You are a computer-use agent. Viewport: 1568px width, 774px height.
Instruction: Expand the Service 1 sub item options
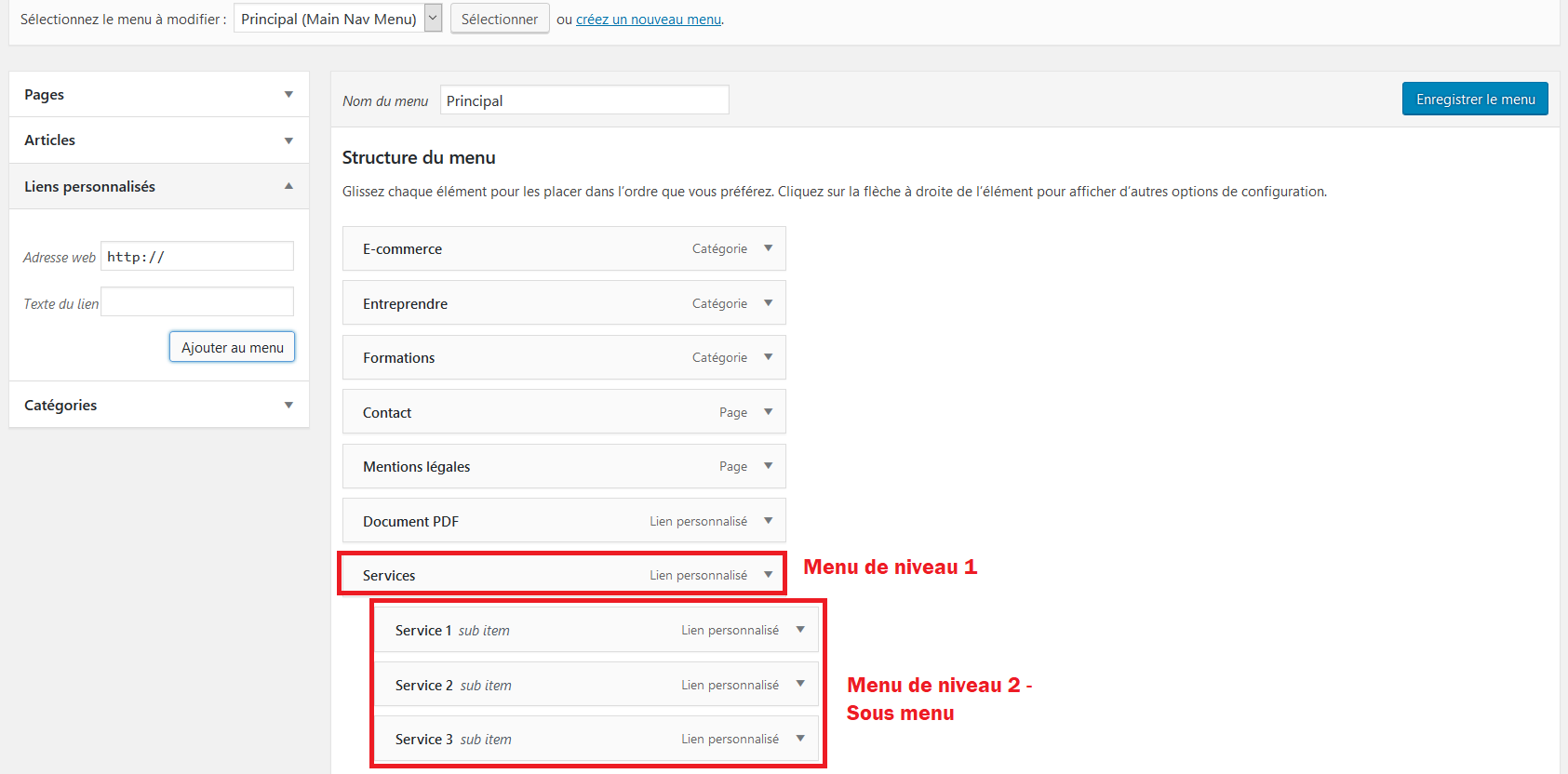800,630
